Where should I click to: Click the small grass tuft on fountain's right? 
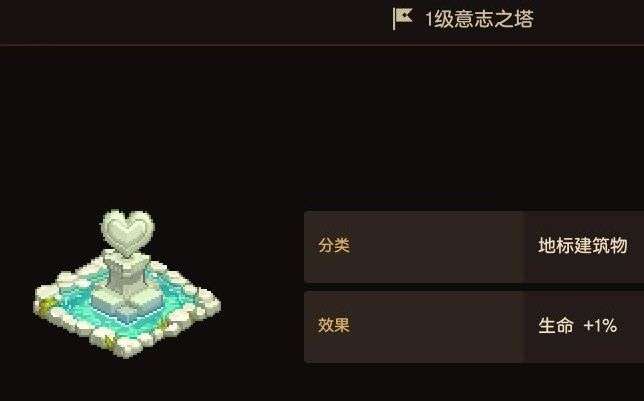pos(165,324)
